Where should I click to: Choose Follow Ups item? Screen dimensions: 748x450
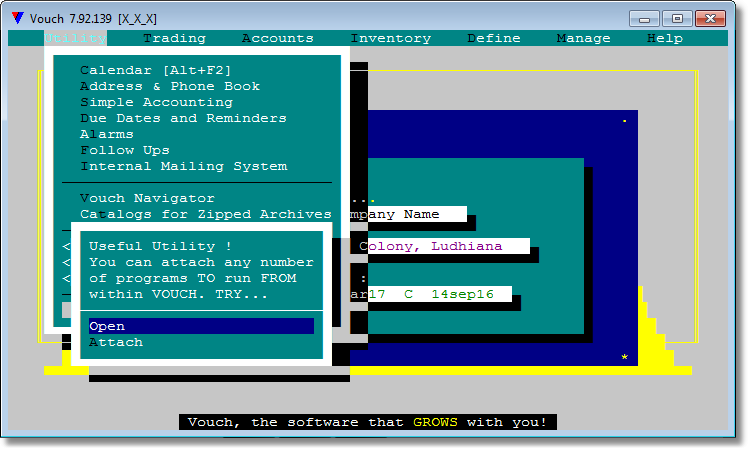pyautogui.click(x=125, y=150)
